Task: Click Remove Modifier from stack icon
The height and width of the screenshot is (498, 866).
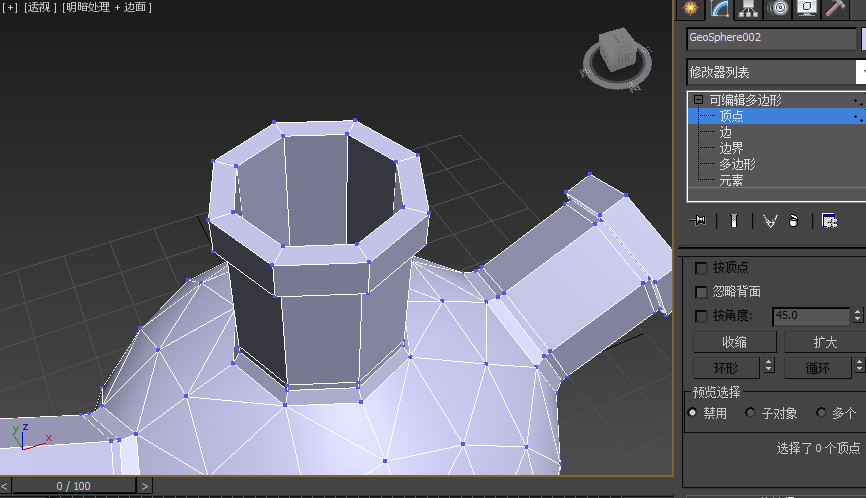Action: pos(793,221)
